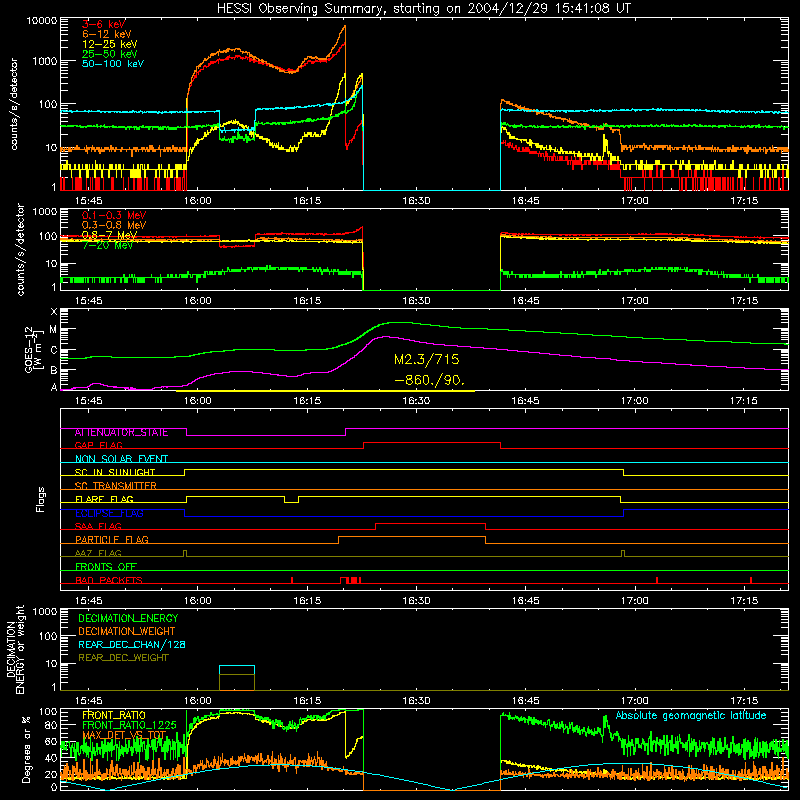This screenshot has width=800, height=800.
Task: Click the cyan decimation box in the decimation plot
Action: [x=237, y=670]
